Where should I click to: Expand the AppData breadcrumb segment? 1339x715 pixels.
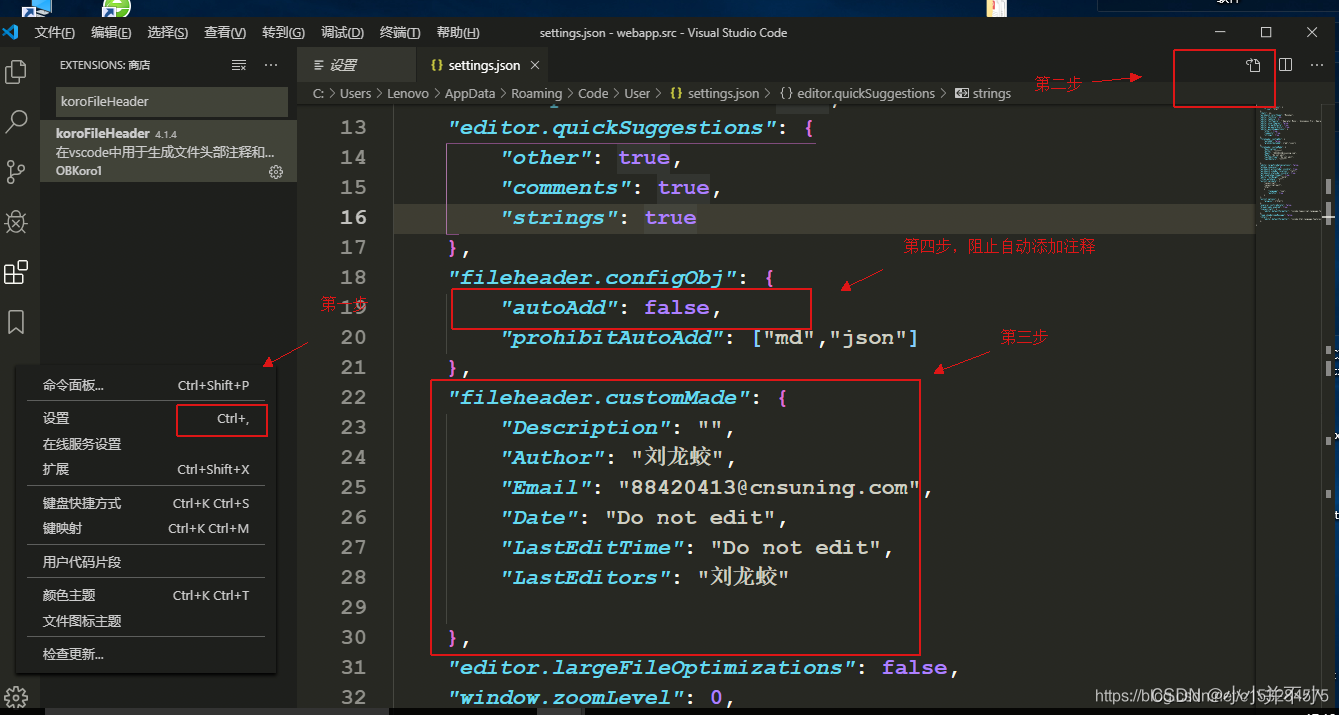470,93
